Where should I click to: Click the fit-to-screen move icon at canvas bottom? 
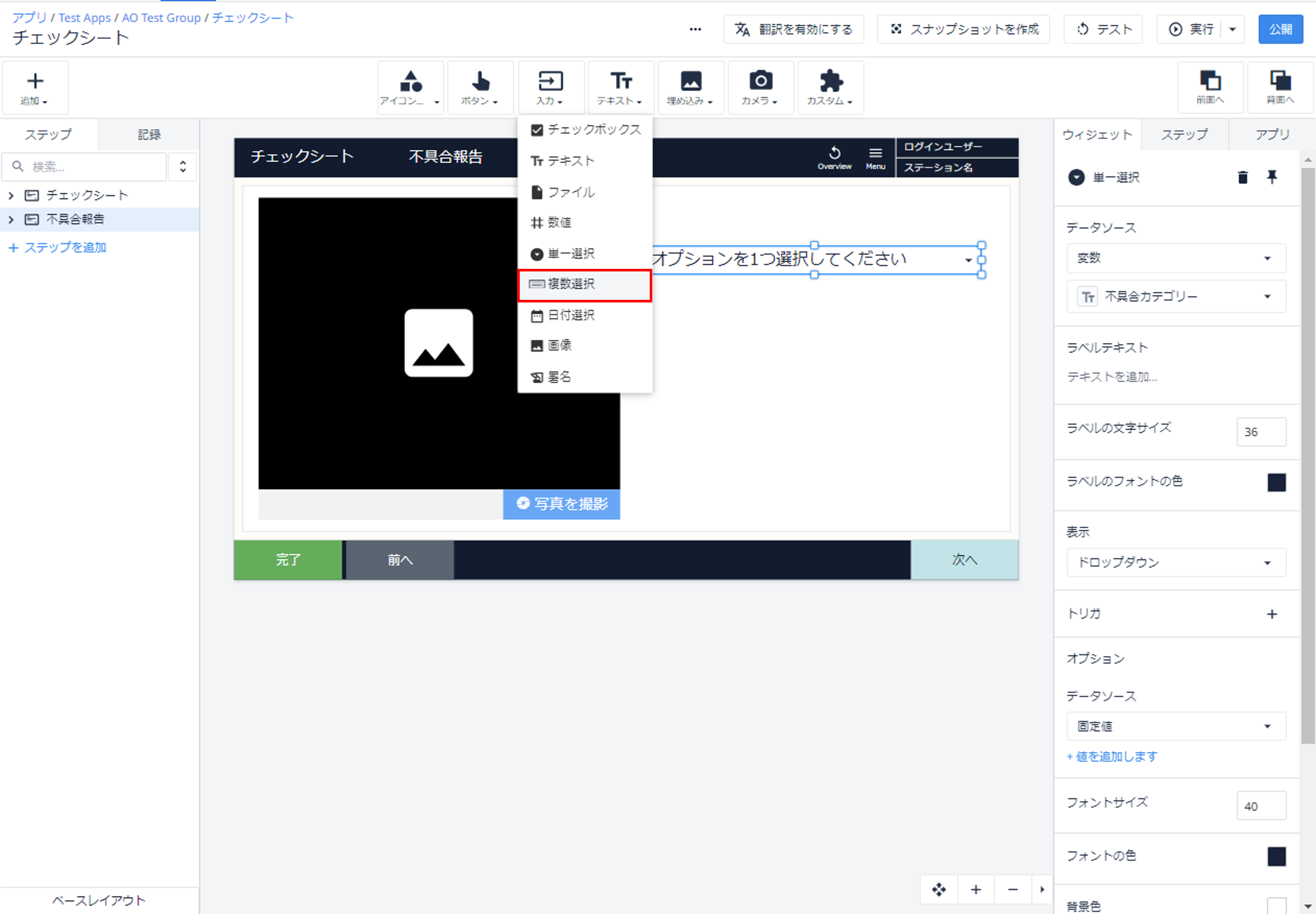coord(939,889)
